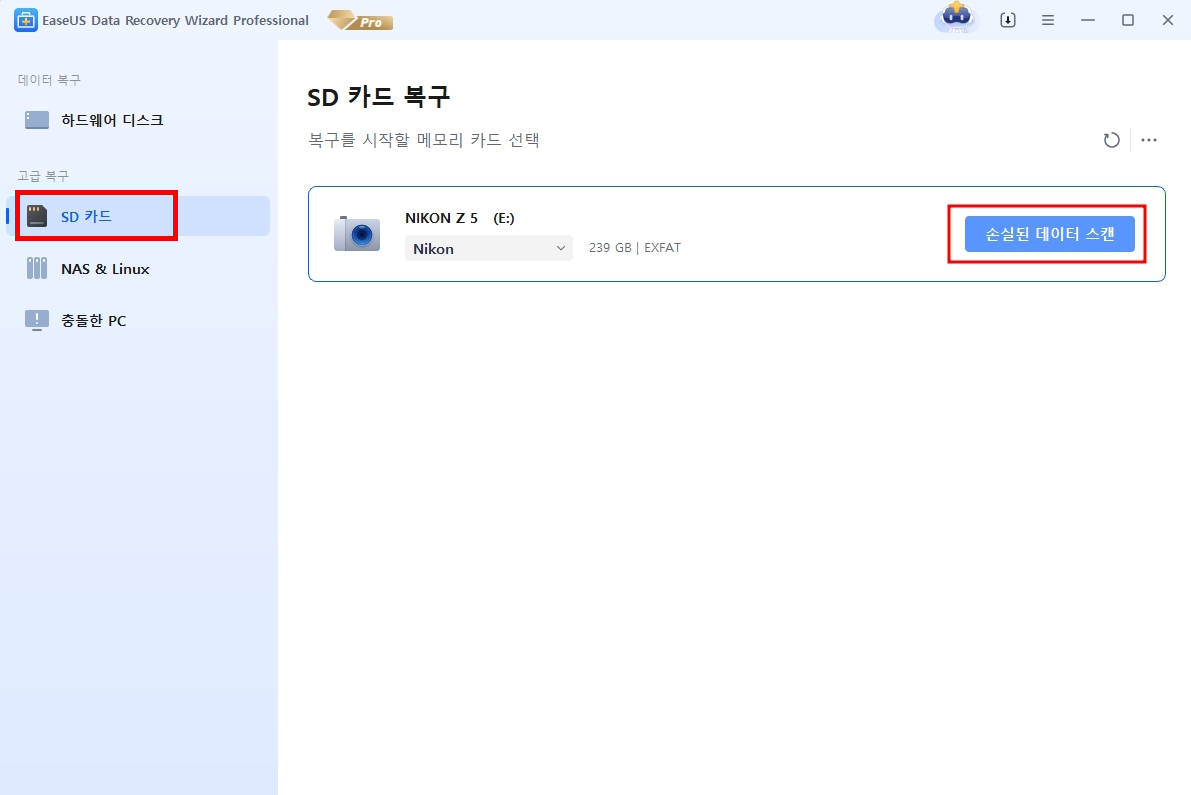Open the Nikon brand dropdown

pyautogui.click(x=489, y=248)
